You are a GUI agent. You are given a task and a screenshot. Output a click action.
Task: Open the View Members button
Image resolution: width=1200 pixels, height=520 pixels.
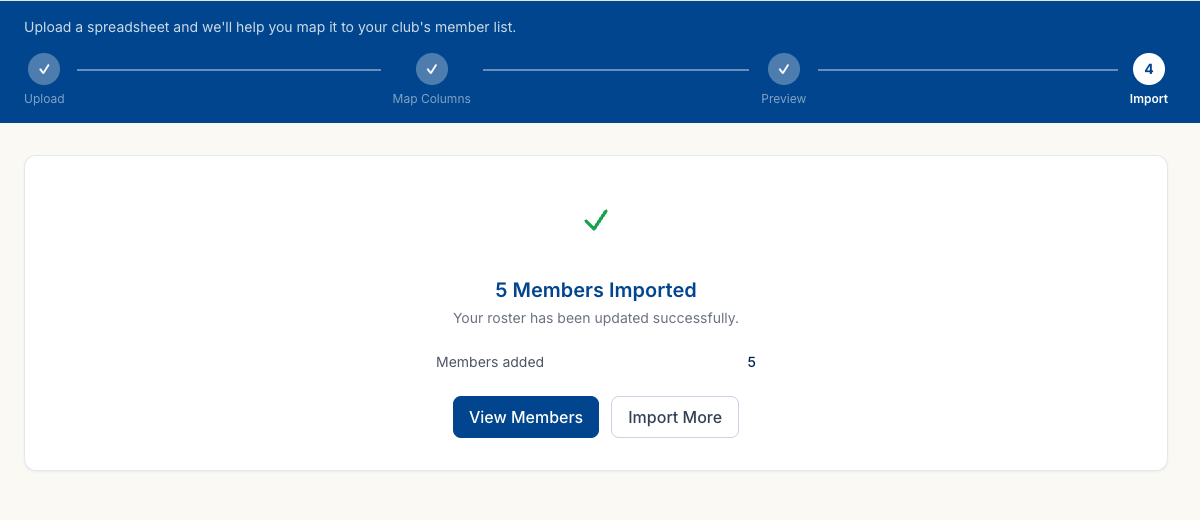click(x=526, y=417)
